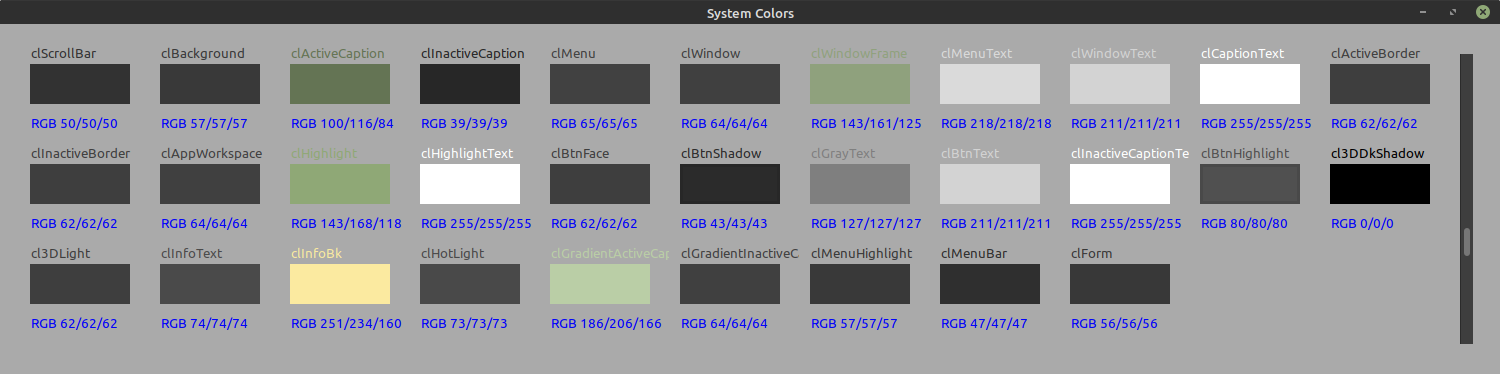1500x374 pixels.
Task: Click the RGB 143/161/125 value text
Action: [866, 124]
